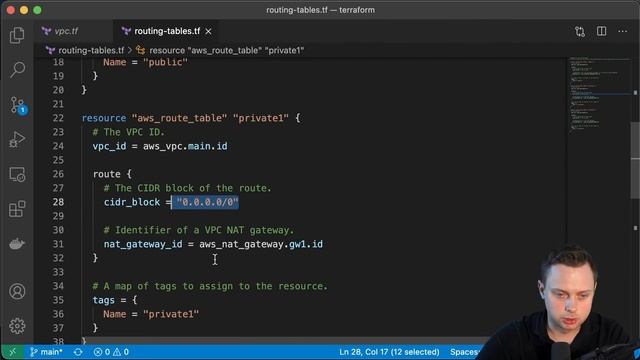
Task: Open remote window indicator in status bar
Action: pyautogui.click(x=13, y=351)
